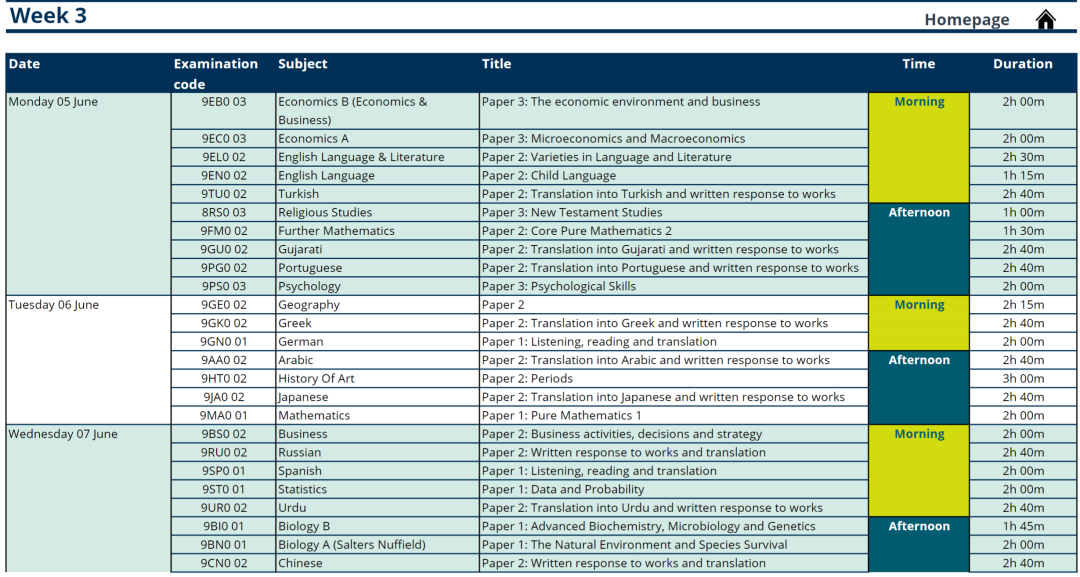Open the Homepage link
Viewport: 1080px width, 577px height.
[966, 20]
